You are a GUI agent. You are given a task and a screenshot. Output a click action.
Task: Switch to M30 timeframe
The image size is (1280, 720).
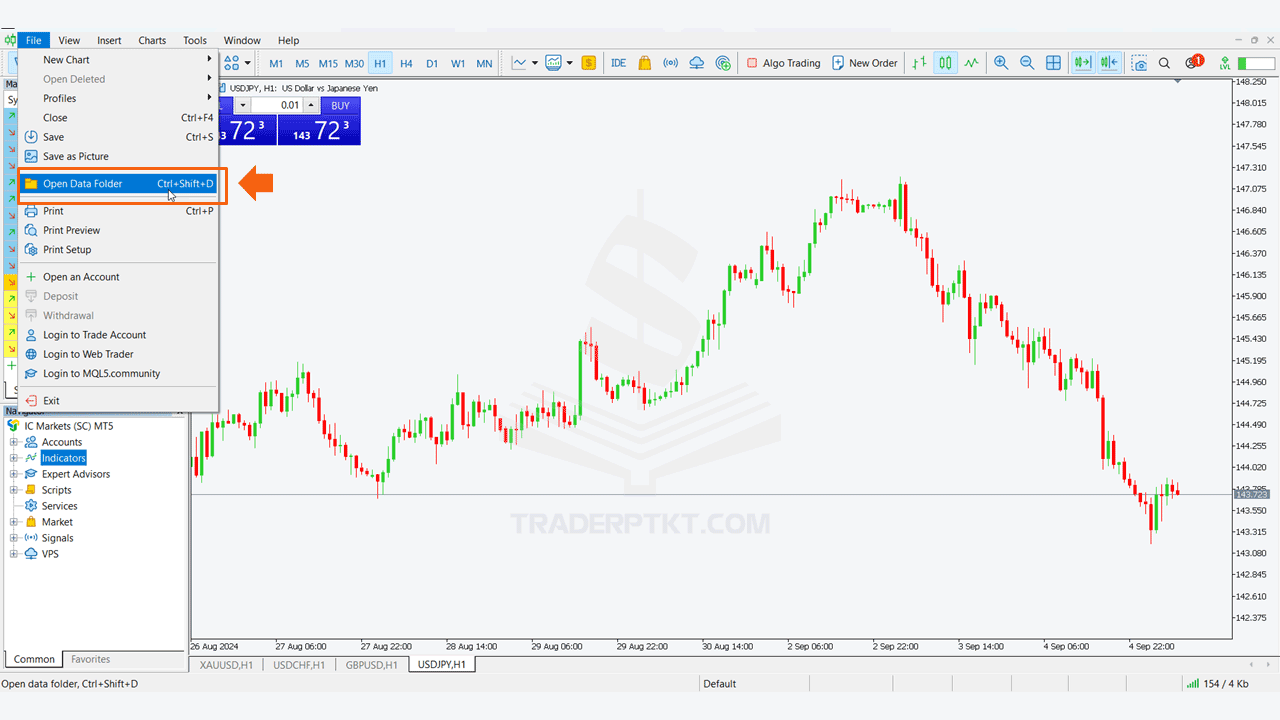pyautogui.click(x=354, y=63)
